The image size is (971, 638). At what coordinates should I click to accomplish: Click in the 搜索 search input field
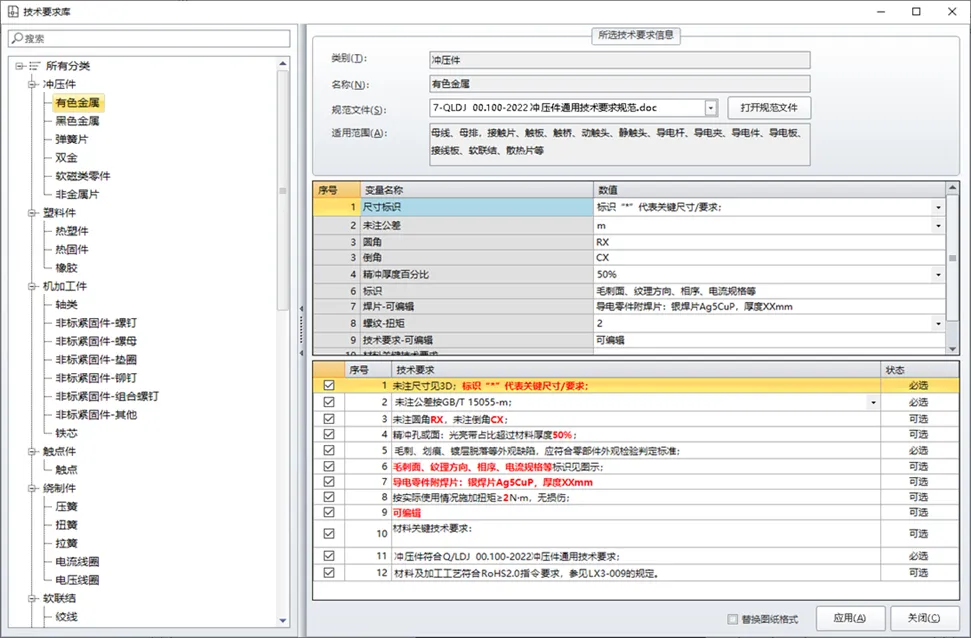pyautogui.click(x=150, y=38)
